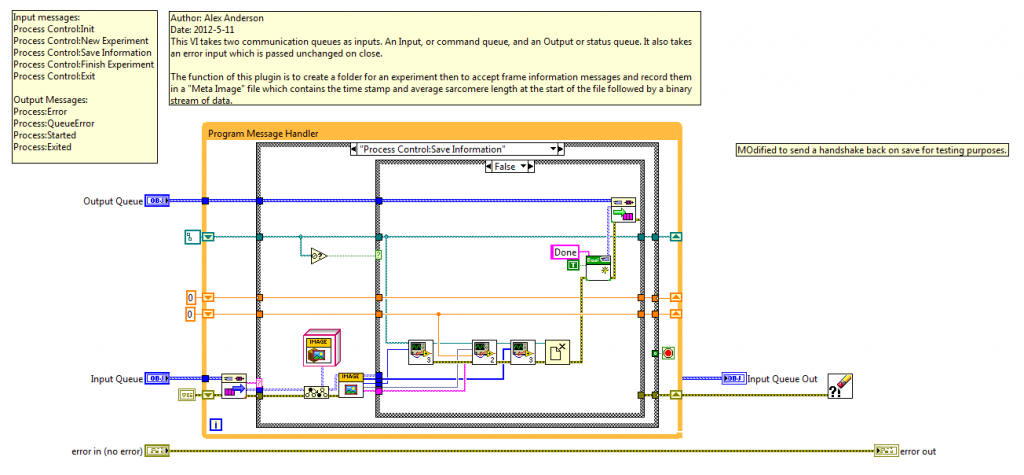Select the Program Message Handler loop label

(265, 132)
